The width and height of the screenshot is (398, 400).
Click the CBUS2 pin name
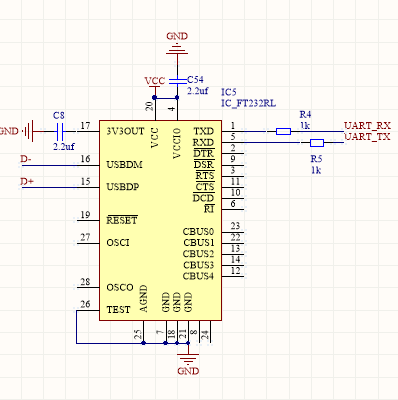point(198,254)
